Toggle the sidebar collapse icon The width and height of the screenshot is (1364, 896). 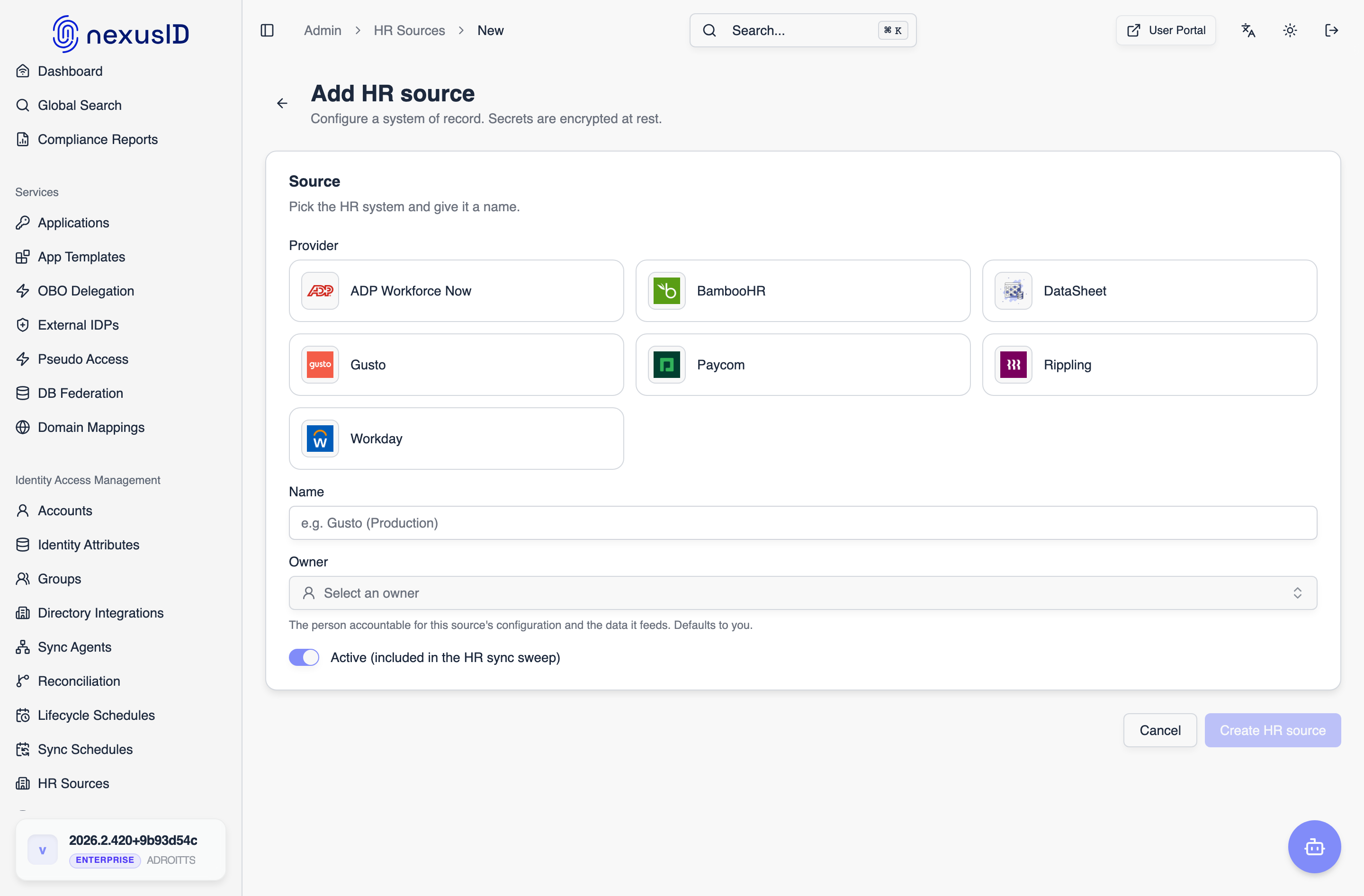(x=267, y=30)
